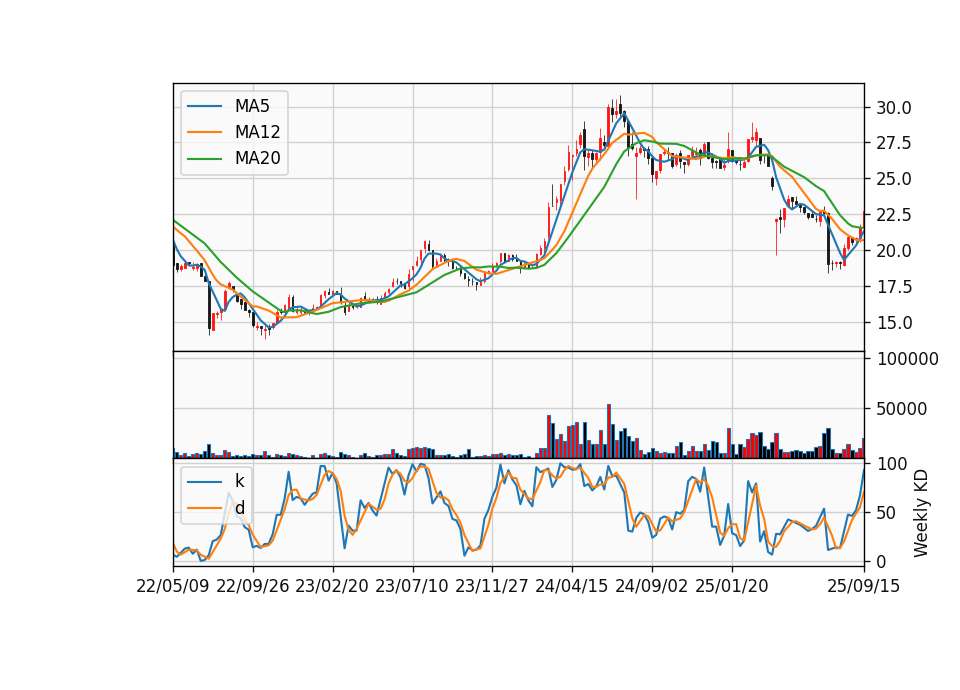
Task: Click the 25/01/20 date tick label
Action: [732, 586]
